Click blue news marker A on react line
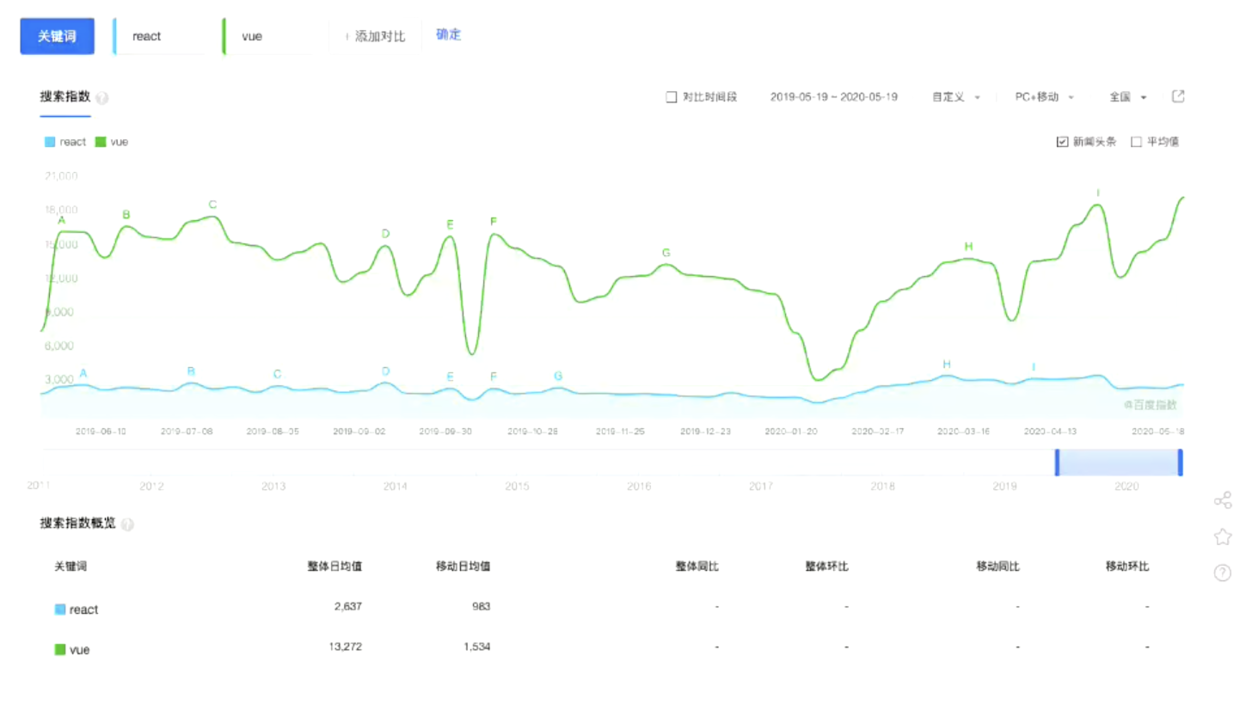 83,374
